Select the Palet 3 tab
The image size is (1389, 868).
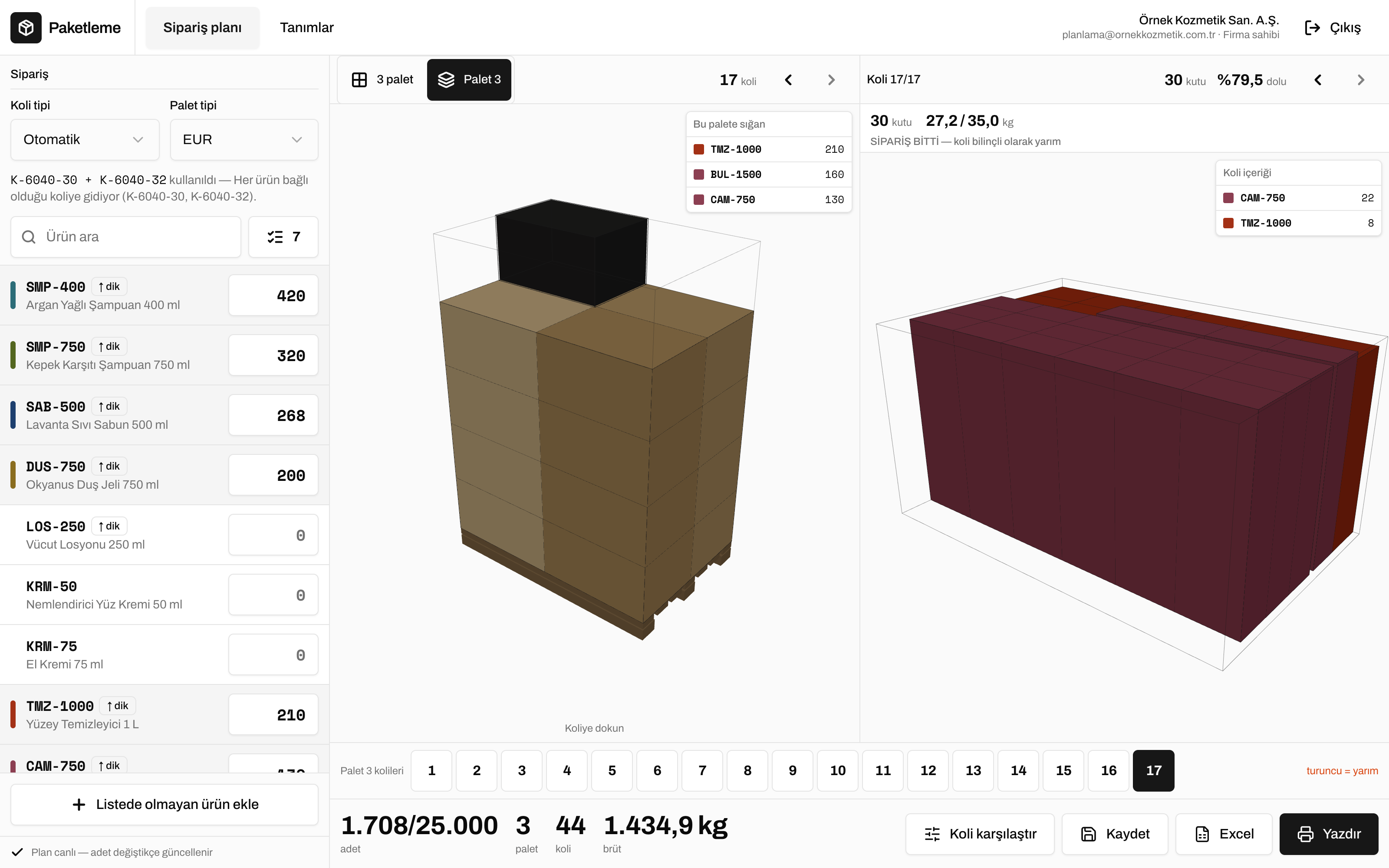tap(469, 80)
